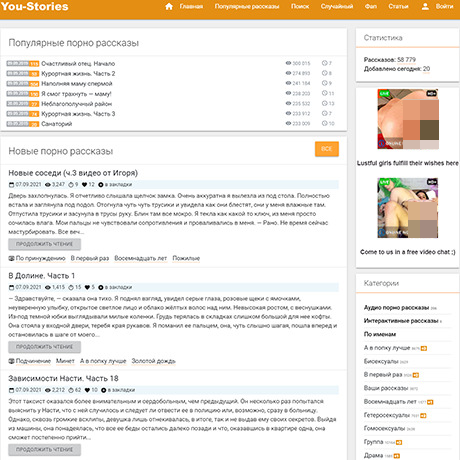
Task: Click the orange ВСЕ button
Action: 327,149
